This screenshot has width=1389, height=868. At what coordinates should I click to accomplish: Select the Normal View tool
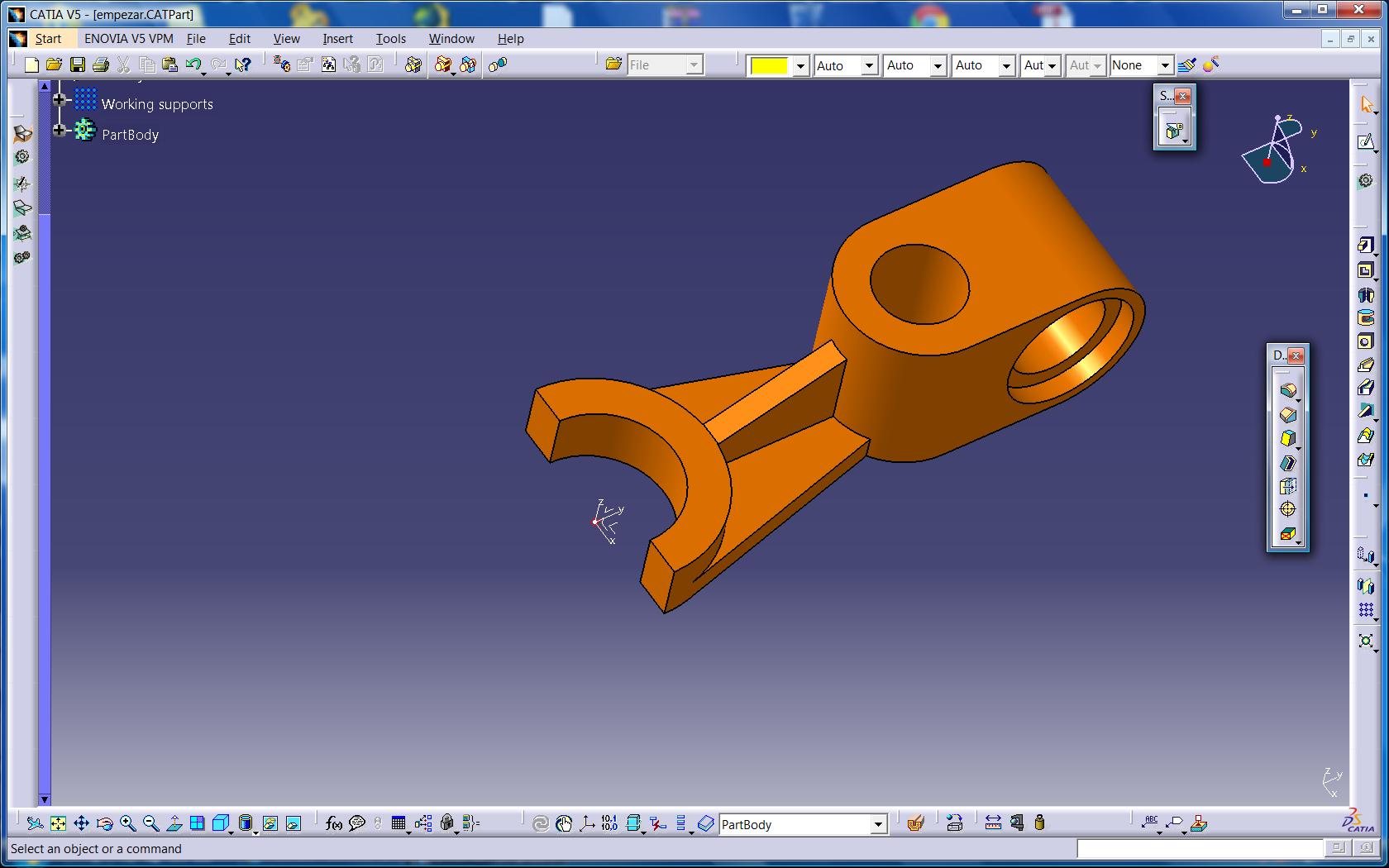tap(174, 823)
